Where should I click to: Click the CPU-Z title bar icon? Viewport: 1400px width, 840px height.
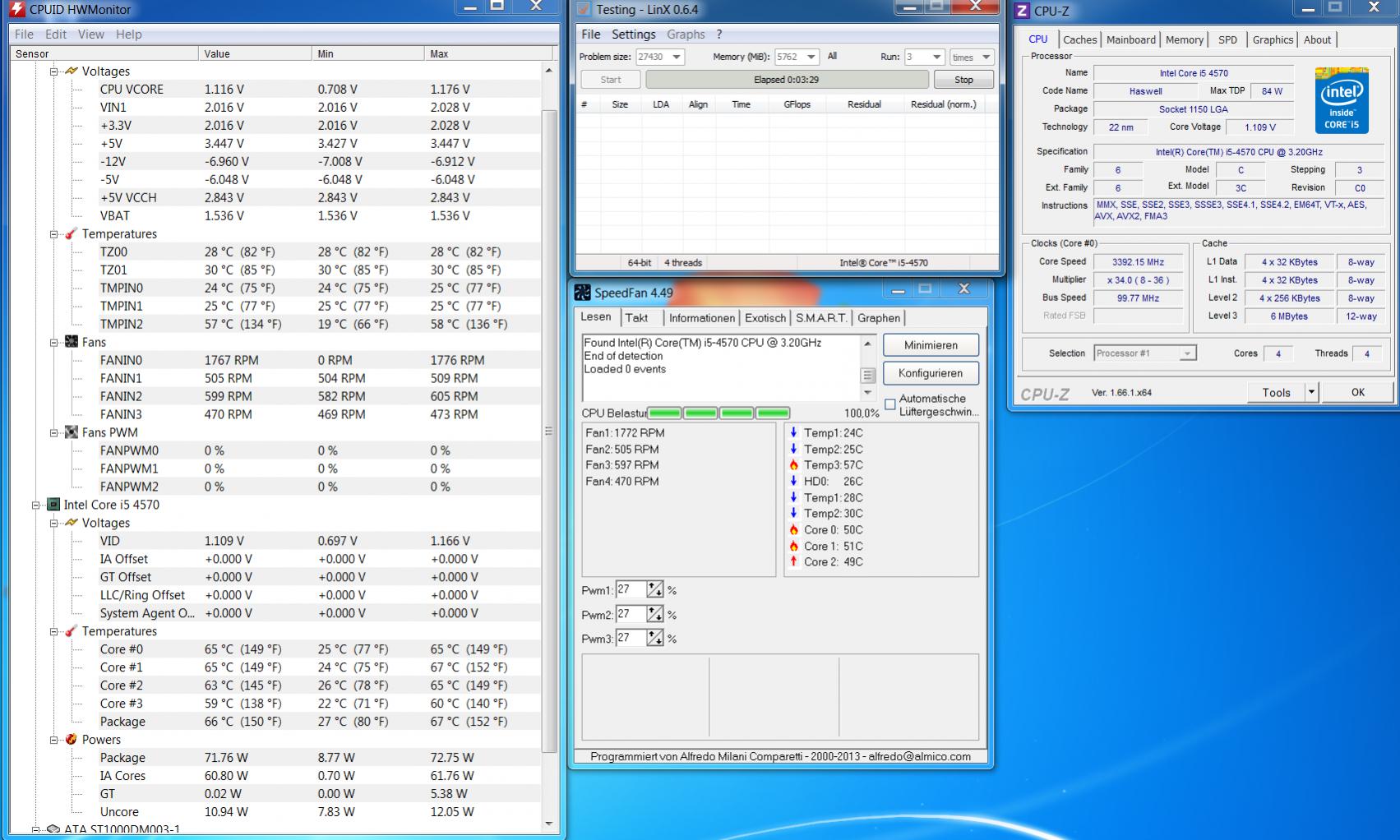tap(1022, 11)
